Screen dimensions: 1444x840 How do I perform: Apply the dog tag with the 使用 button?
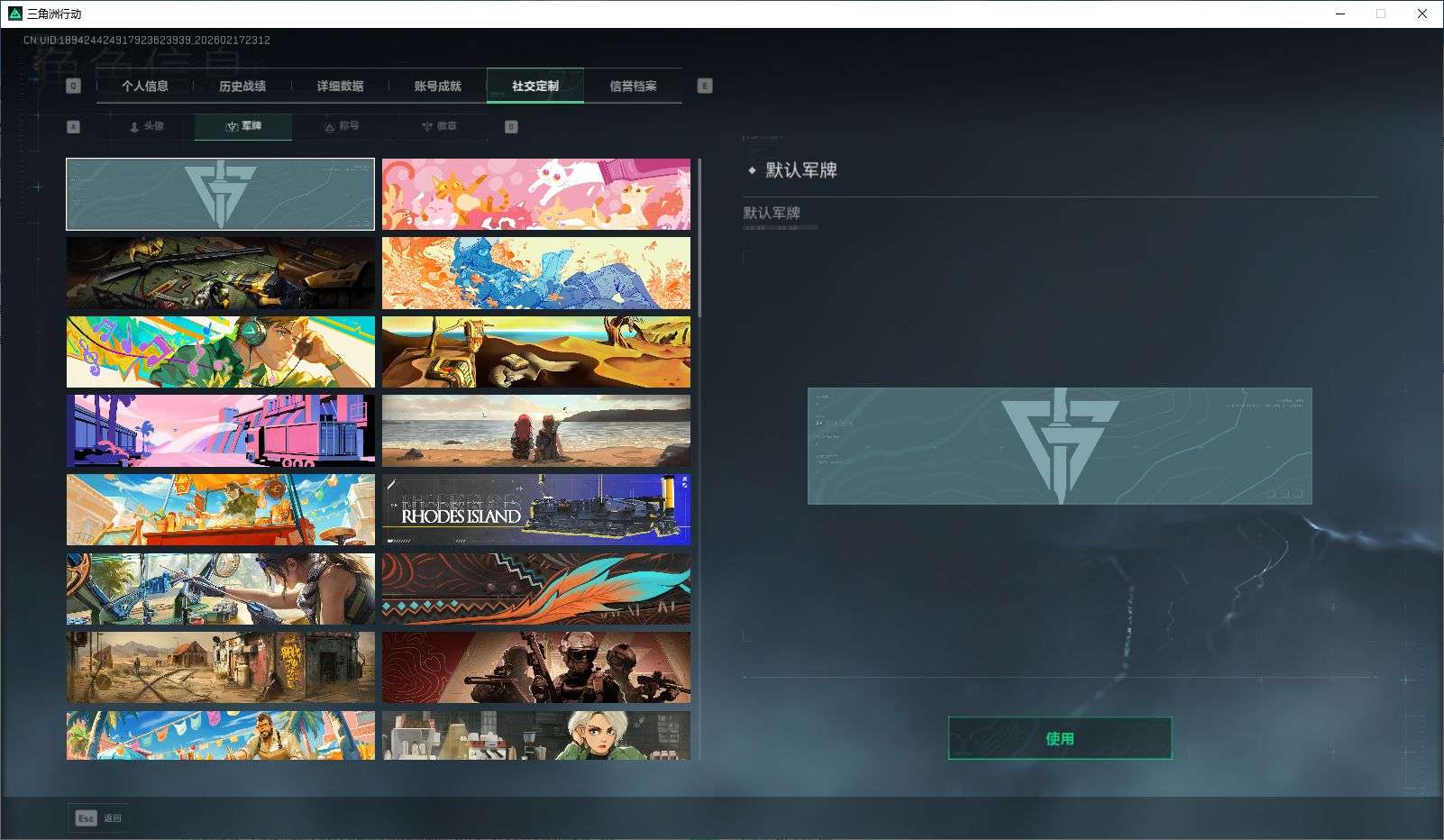pos(1060,738)
